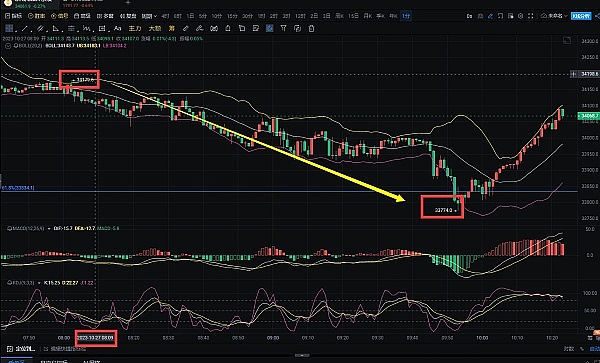Toggle the % percent scale option
This screenshot has height=363, width=600.
click(582, 349)
